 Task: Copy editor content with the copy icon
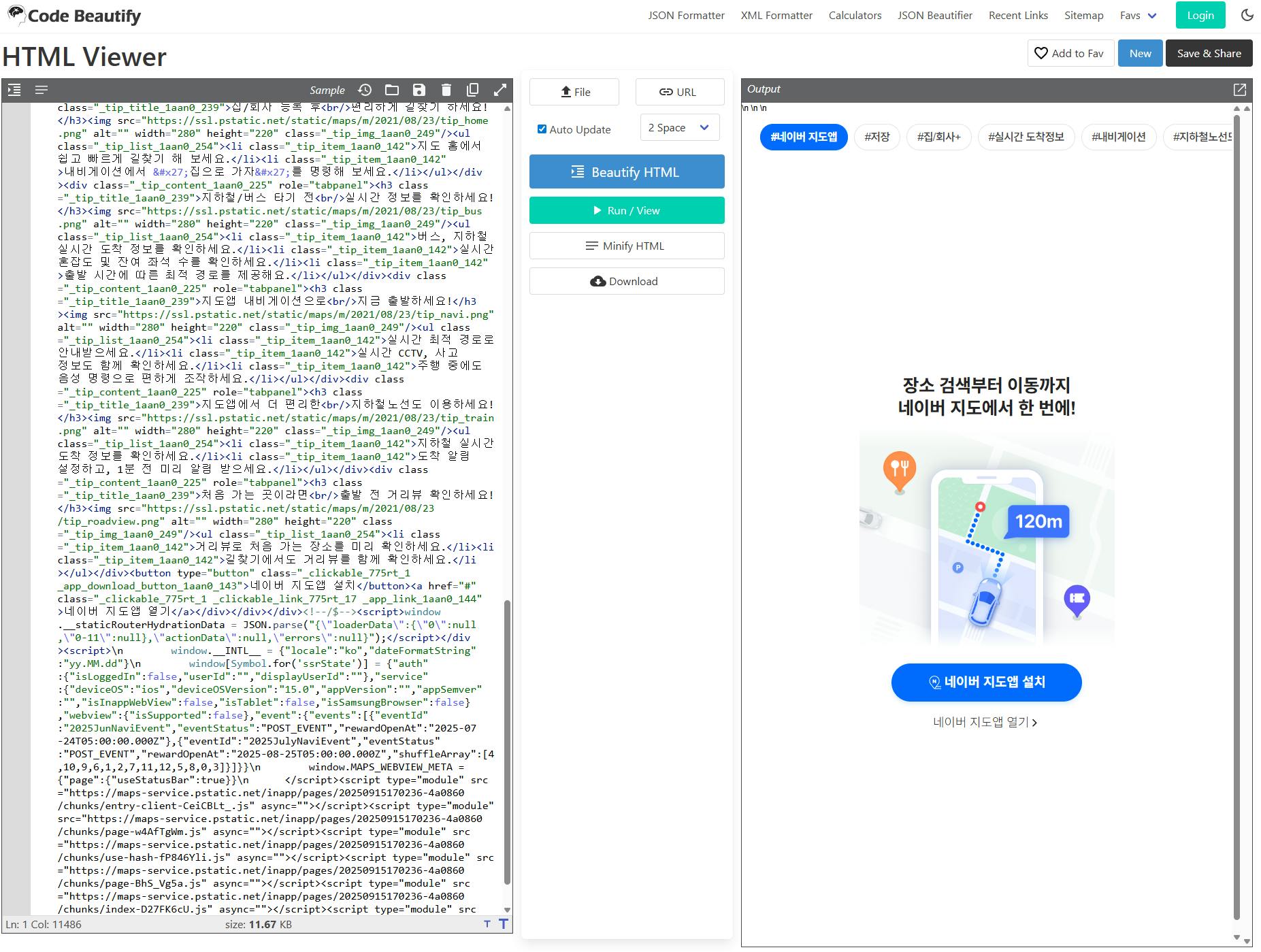tap(473, 90)
